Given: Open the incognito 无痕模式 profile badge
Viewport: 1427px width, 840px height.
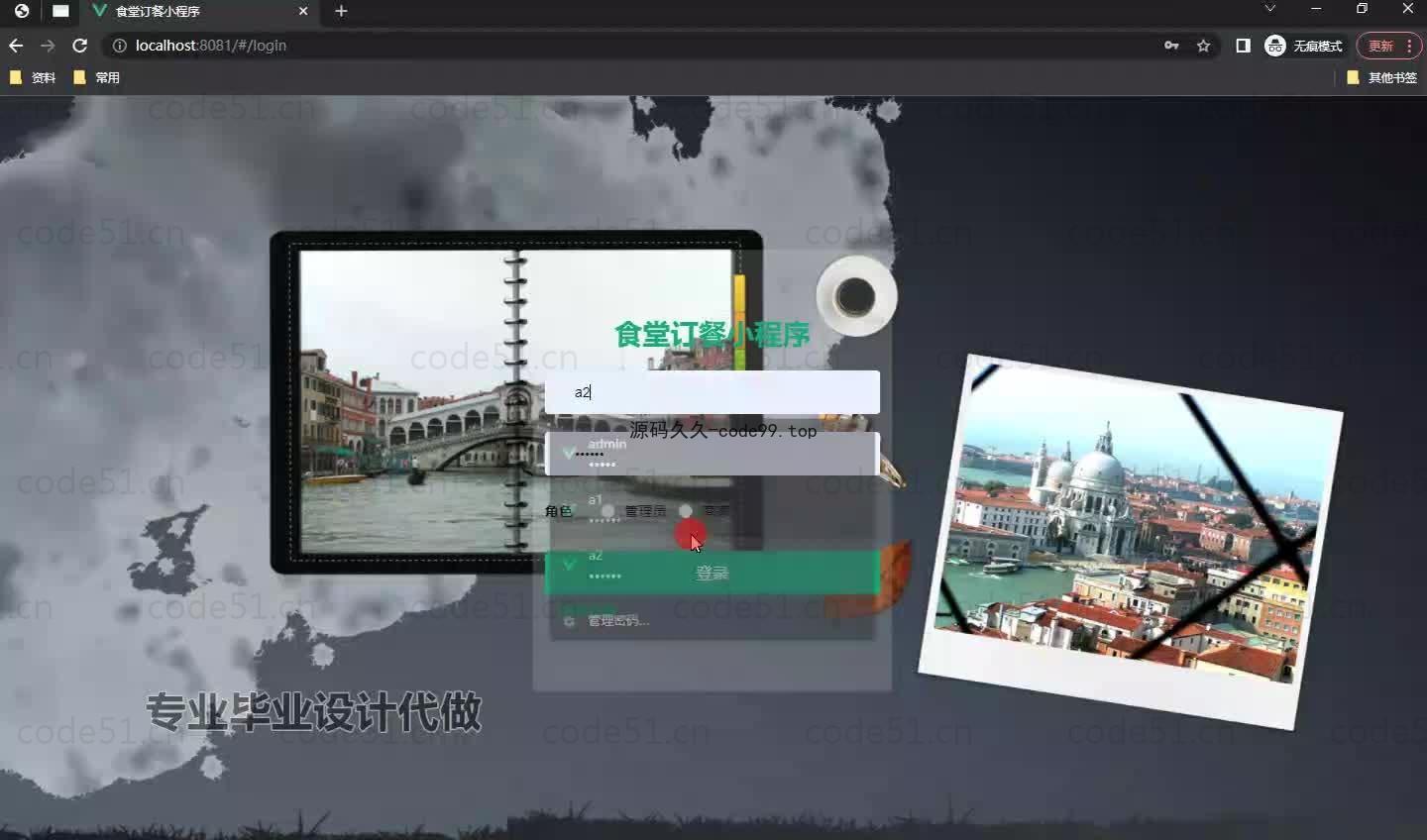Looking at the screenshot, I should 1303,46.
